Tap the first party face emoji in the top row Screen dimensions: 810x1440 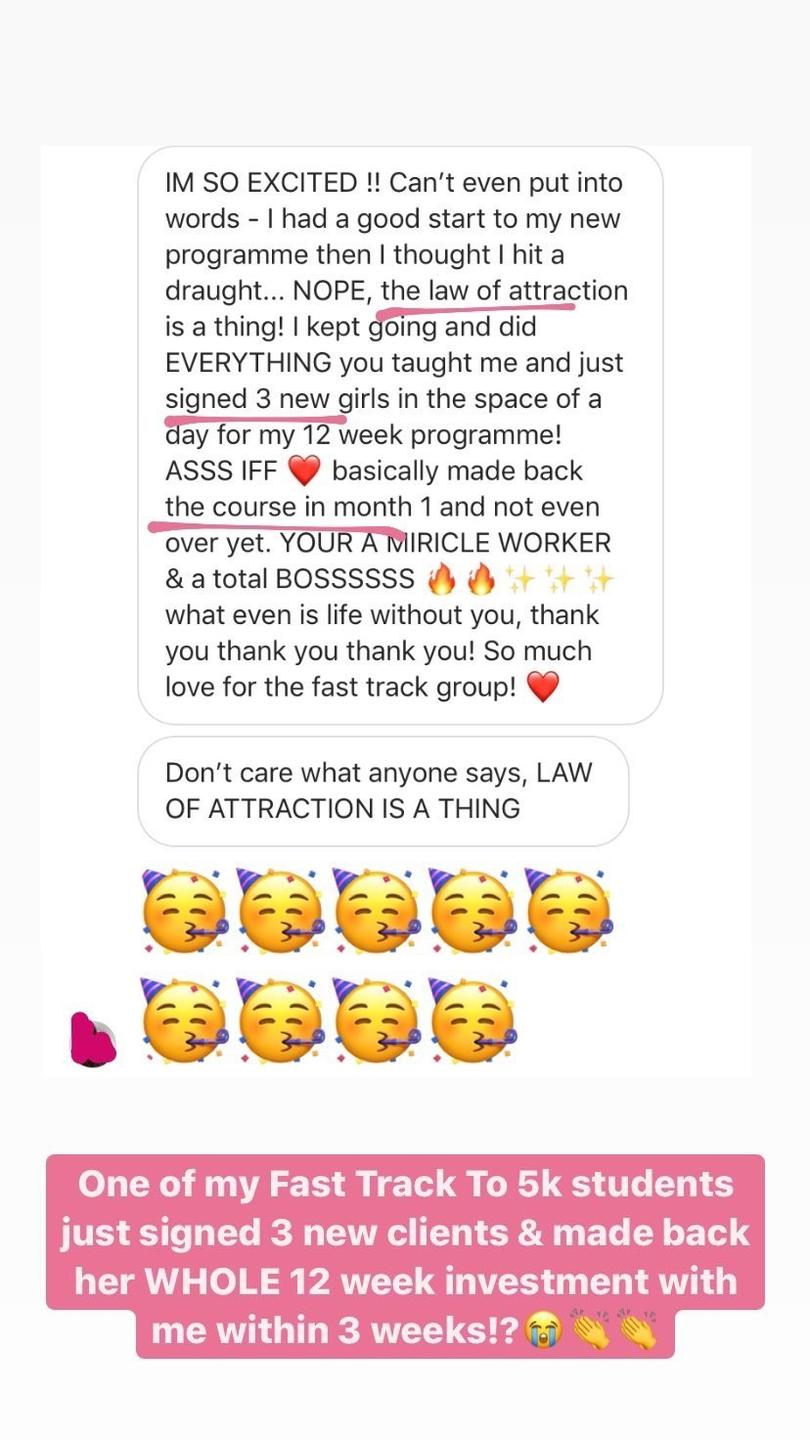point(184,910)
